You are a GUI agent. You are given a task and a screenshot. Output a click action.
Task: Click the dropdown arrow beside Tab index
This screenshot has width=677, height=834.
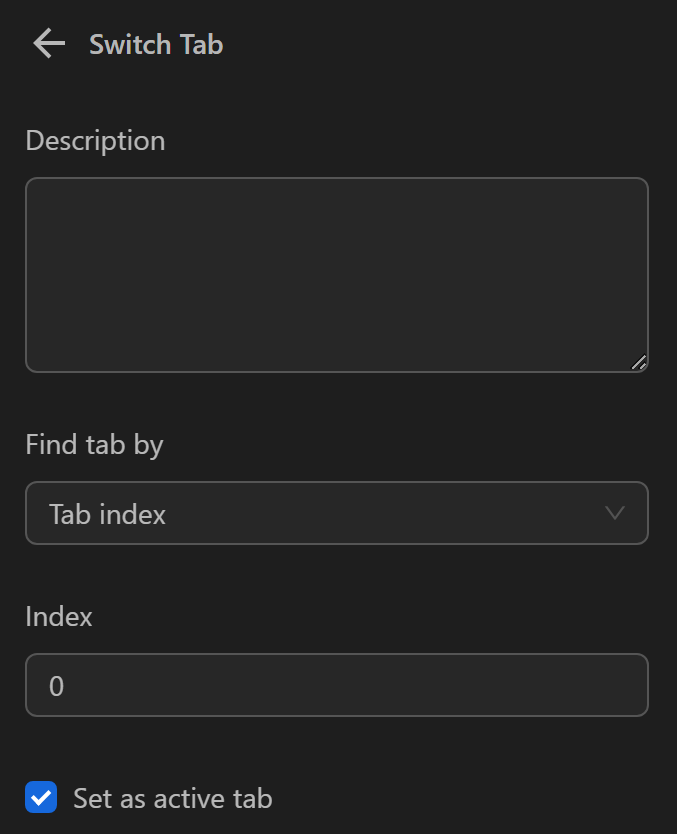click(617, 513)
